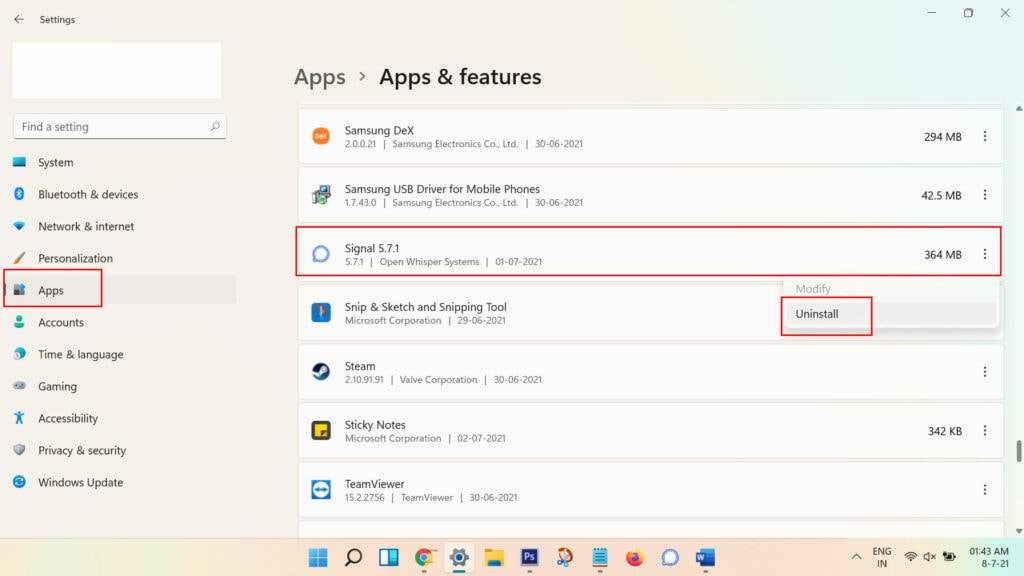
Task: Select the Samsung USB Driver 42.5 MB size
Action: pyautogui.click(x=941, y=196)
